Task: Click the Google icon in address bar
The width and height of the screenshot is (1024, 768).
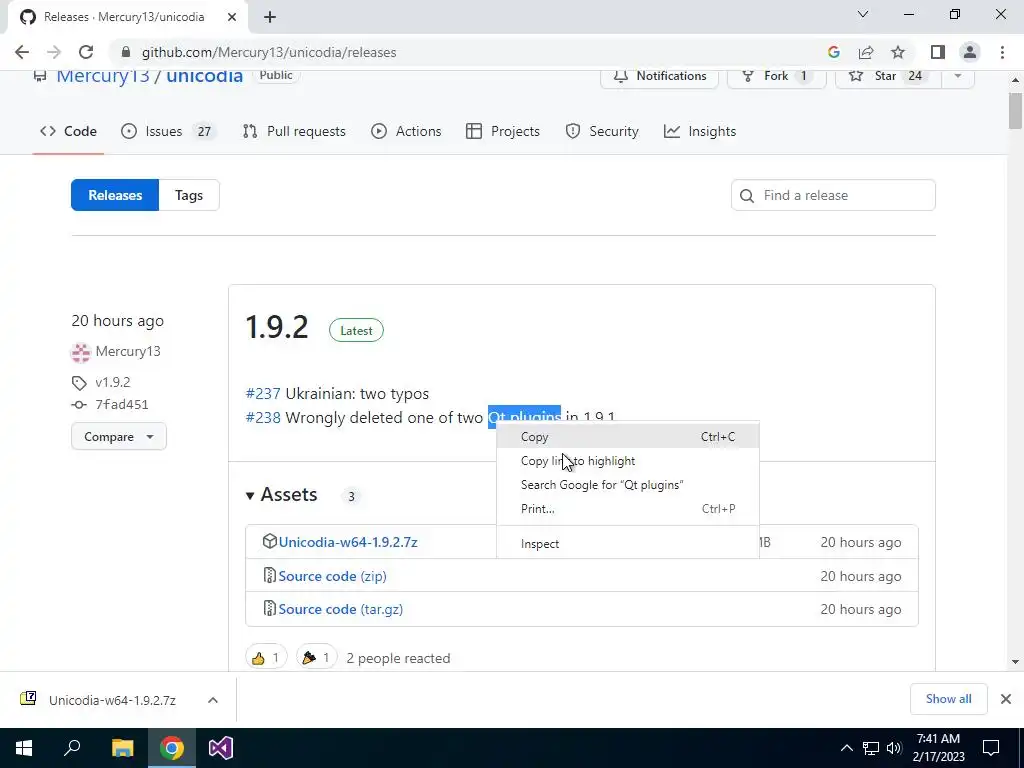Action: click(833, 52)
